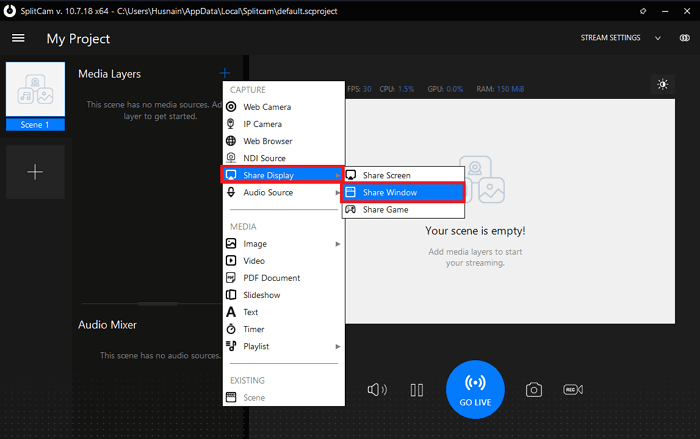Screen dimensions: 700x439
Task: Click the Scene 1 label
Action: click(x=35, y=125)
